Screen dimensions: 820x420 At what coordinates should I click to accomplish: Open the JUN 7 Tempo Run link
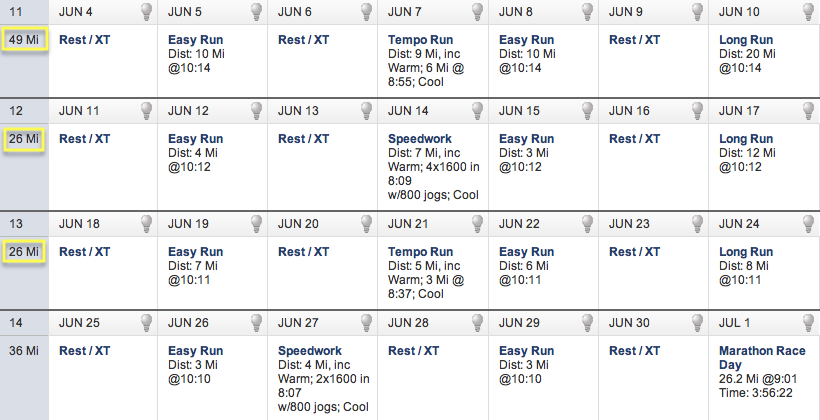tap(420, 40)
